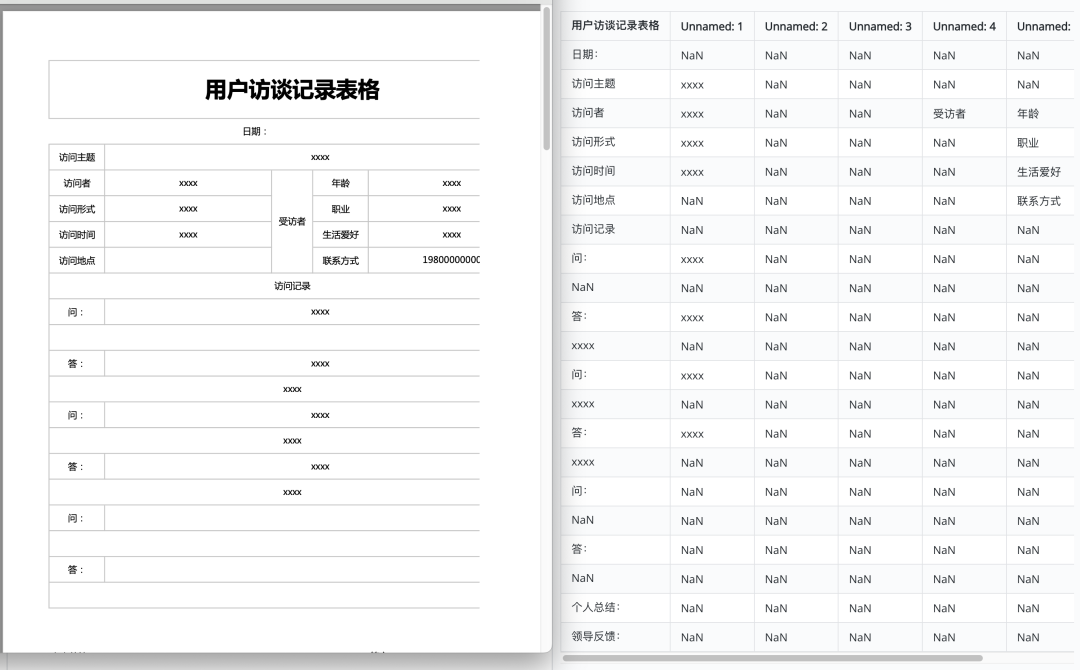Click the 访问地点 cell in the document form
1080x670 pixels.
click(x=76, y=260)
